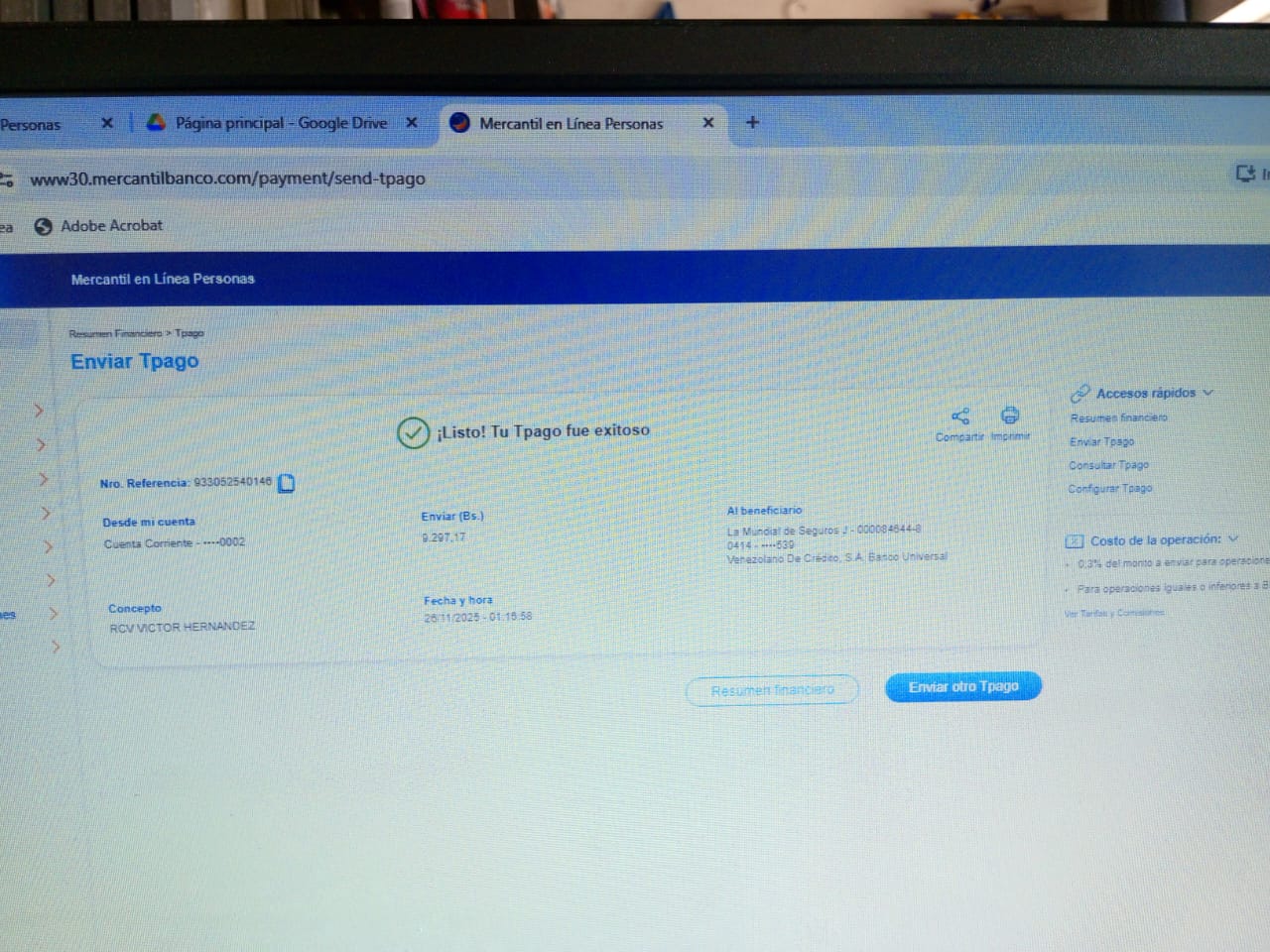Open Consultar Tpago quick access link
Image resolution: width=1270 pixels, height=952 pixels.
(x=1108, y=465)
